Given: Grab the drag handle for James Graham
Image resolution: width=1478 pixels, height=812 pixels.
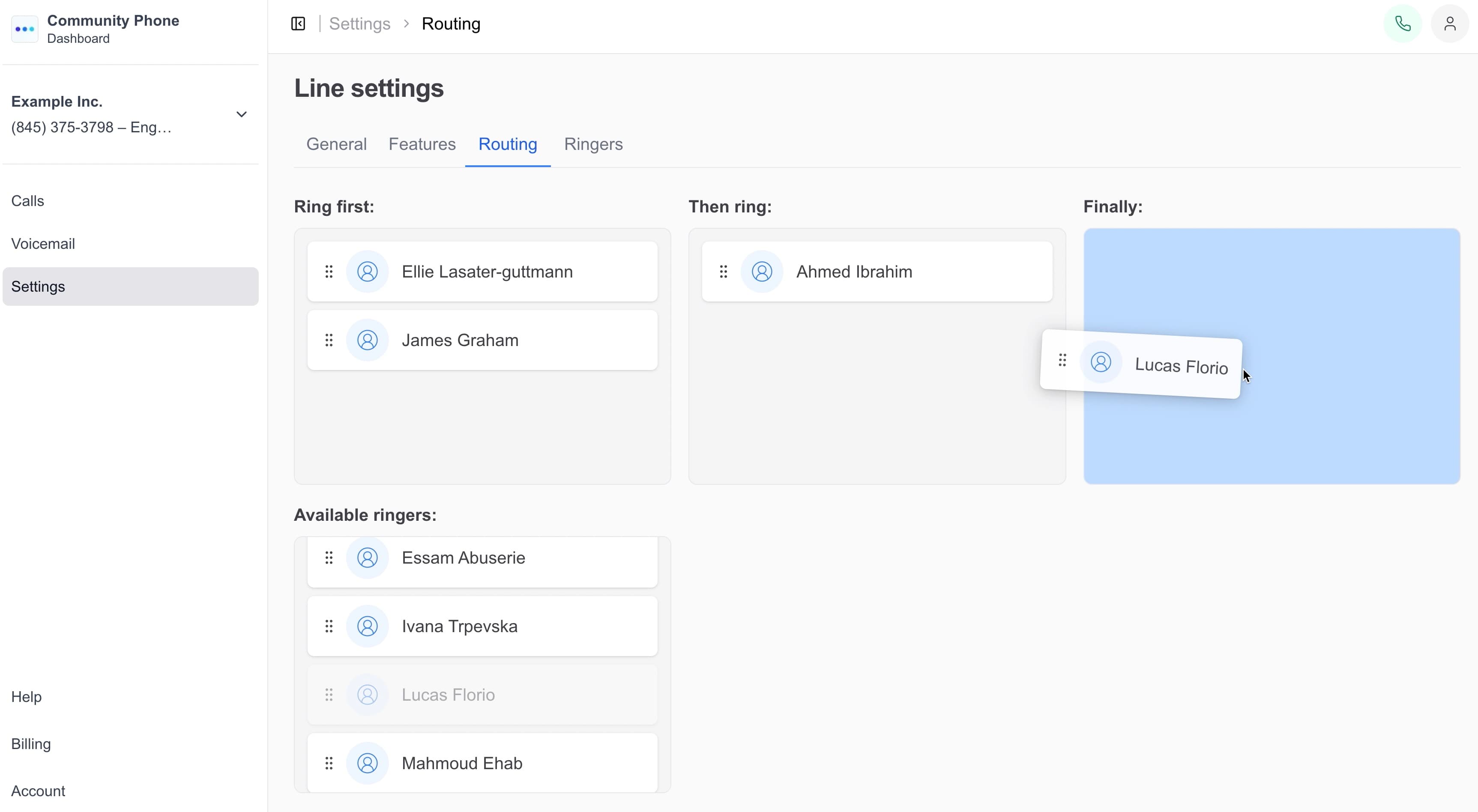Looking at the screenshot, I should click(329, 340).
